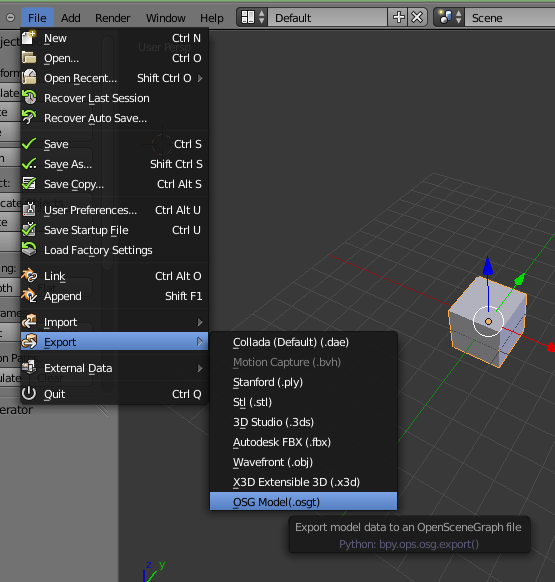Click the Open folder icon
This screenshot has height=582, width=555.
click(29, 58)
